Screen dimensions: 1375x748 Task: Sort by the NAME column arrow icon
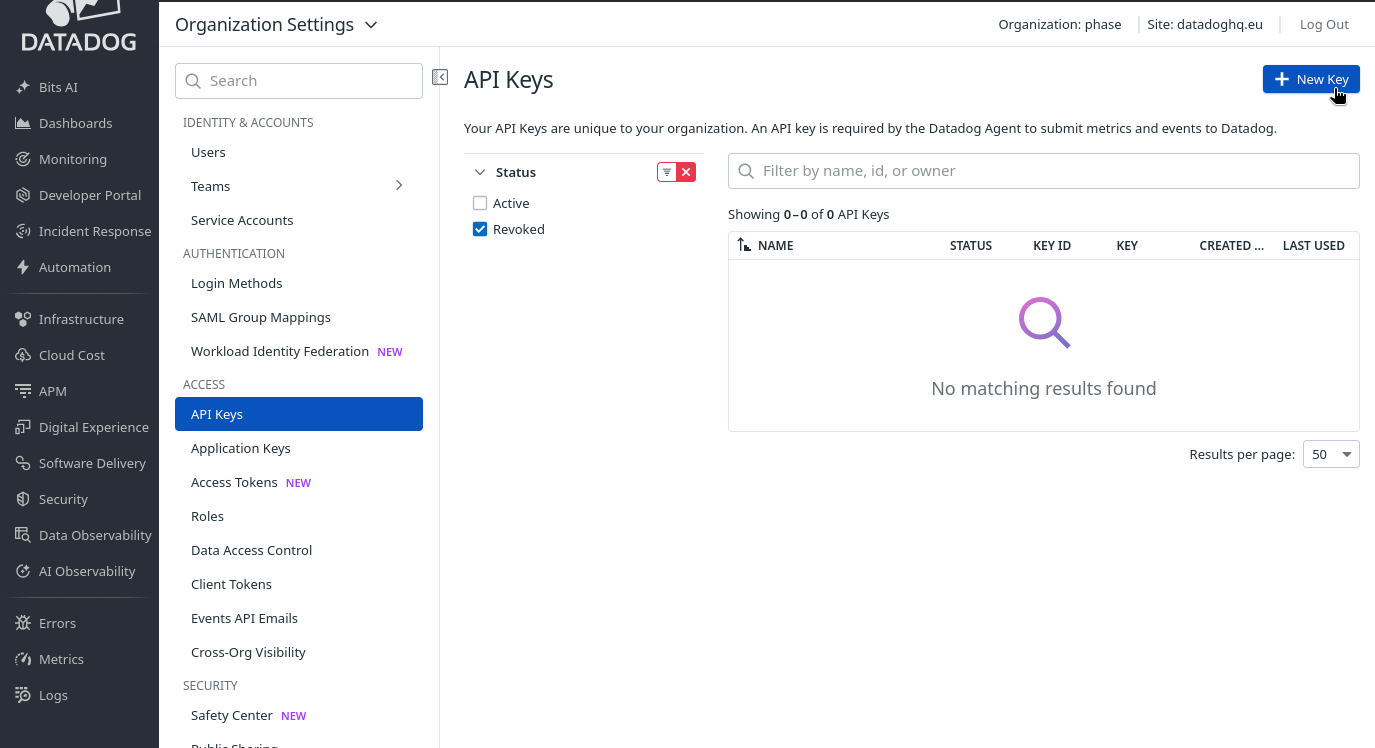click(x=743, y=245)
